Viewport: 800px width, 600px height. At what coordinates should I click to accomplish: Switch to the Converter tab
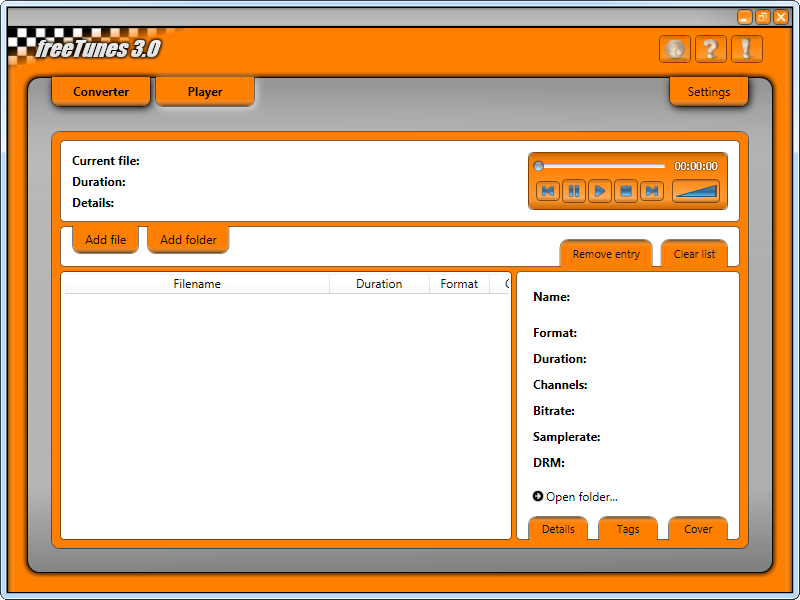(x=101, y=92)
